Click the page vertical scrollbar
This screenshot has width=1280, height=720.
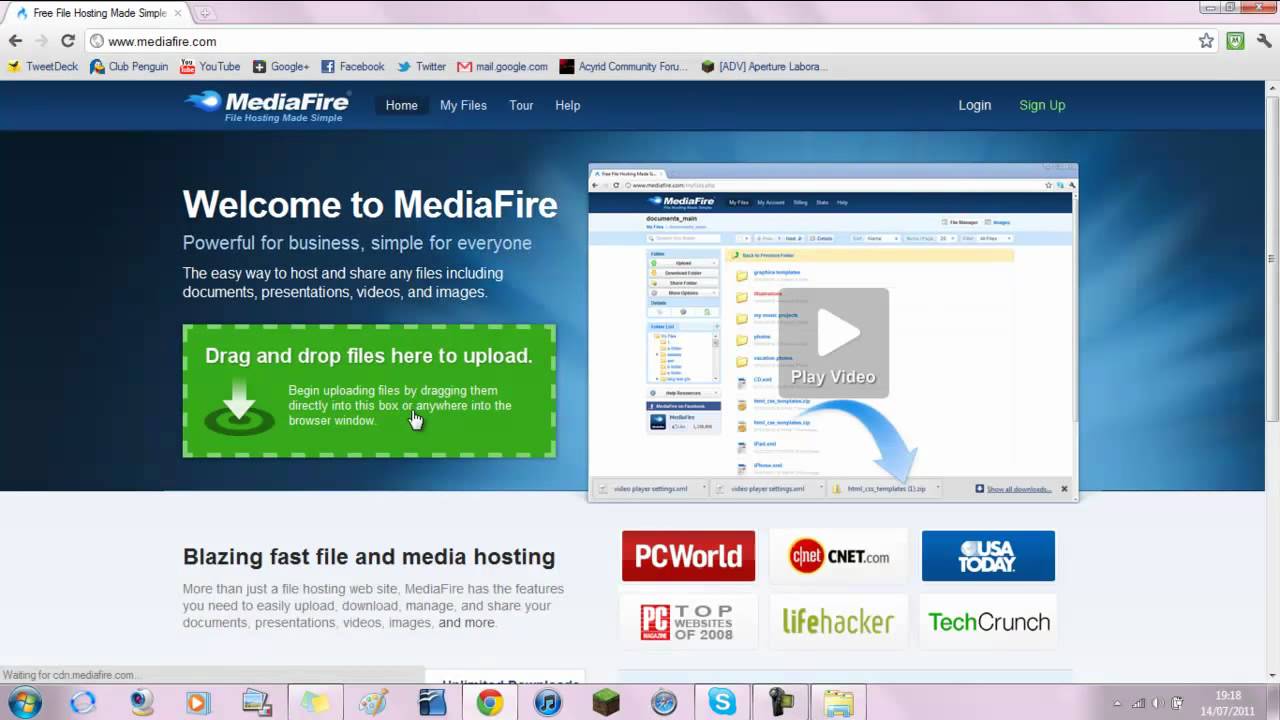pyautogui.click(x=1272, y=260)
